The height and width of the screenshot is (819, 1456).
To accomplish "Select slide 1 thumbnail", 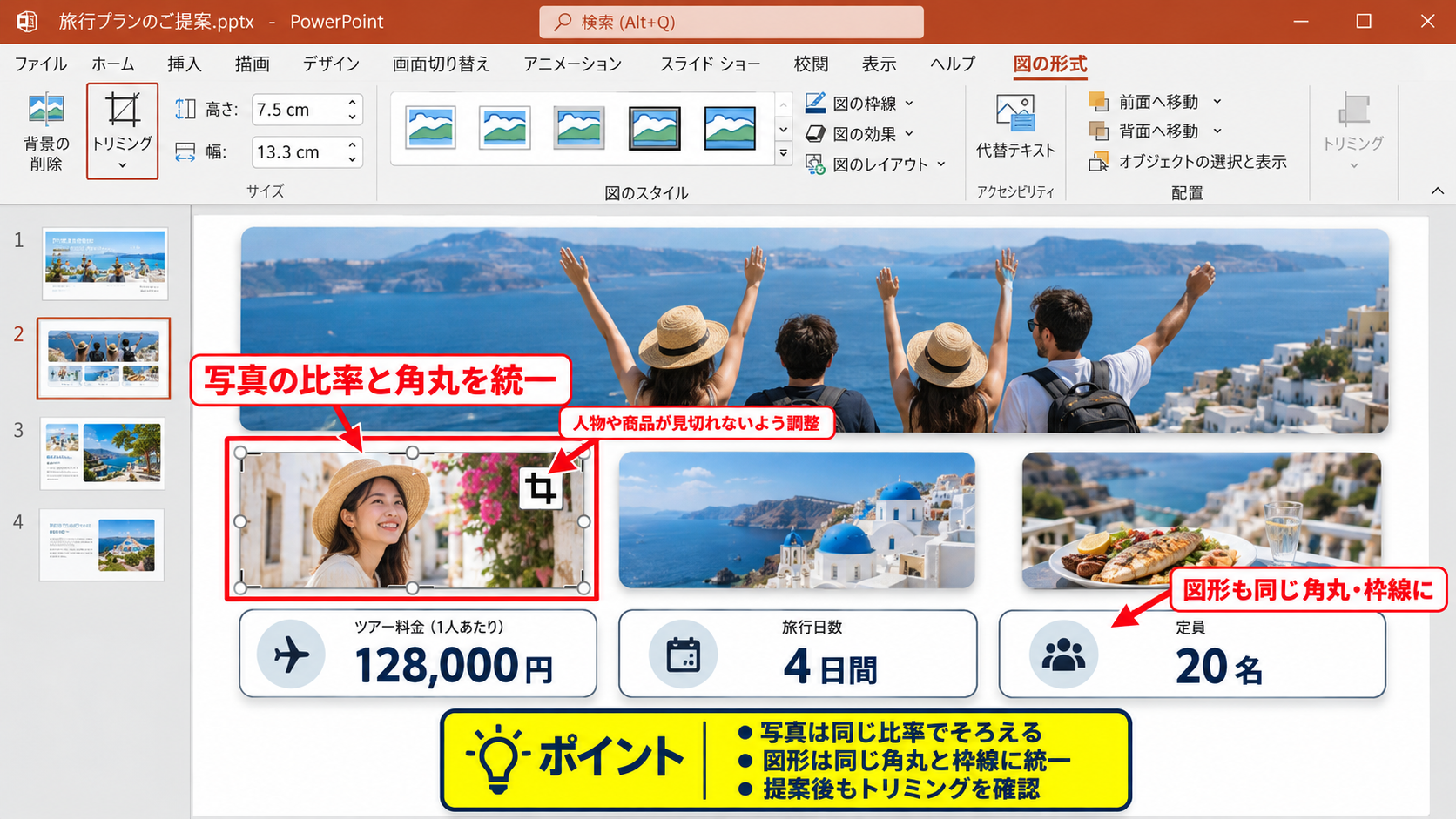I will click(x=104, y=264).
